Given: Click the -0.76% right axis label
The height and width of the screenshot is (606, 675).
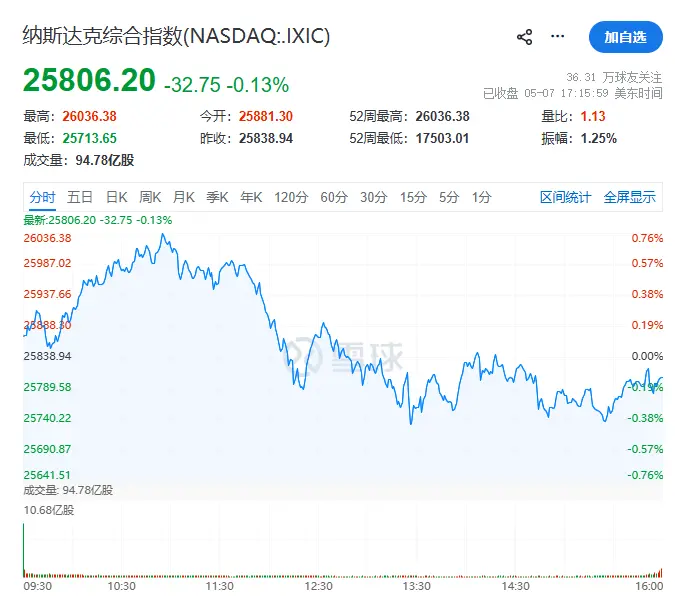Looking at the screenshot, I should point(645,475).
